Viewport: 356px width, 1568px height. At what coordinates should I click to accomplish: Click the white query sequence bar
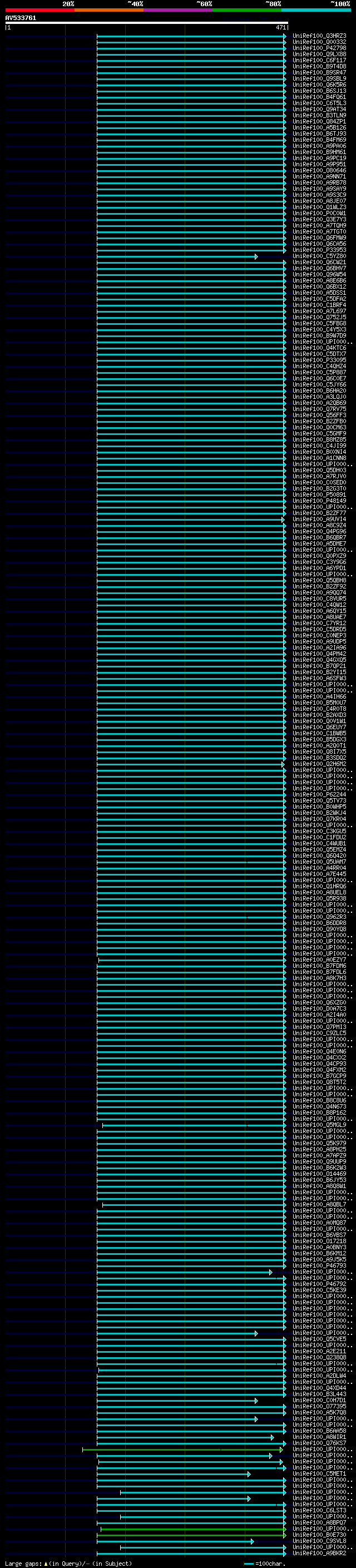pyautogui.click(x=147, y=22)
